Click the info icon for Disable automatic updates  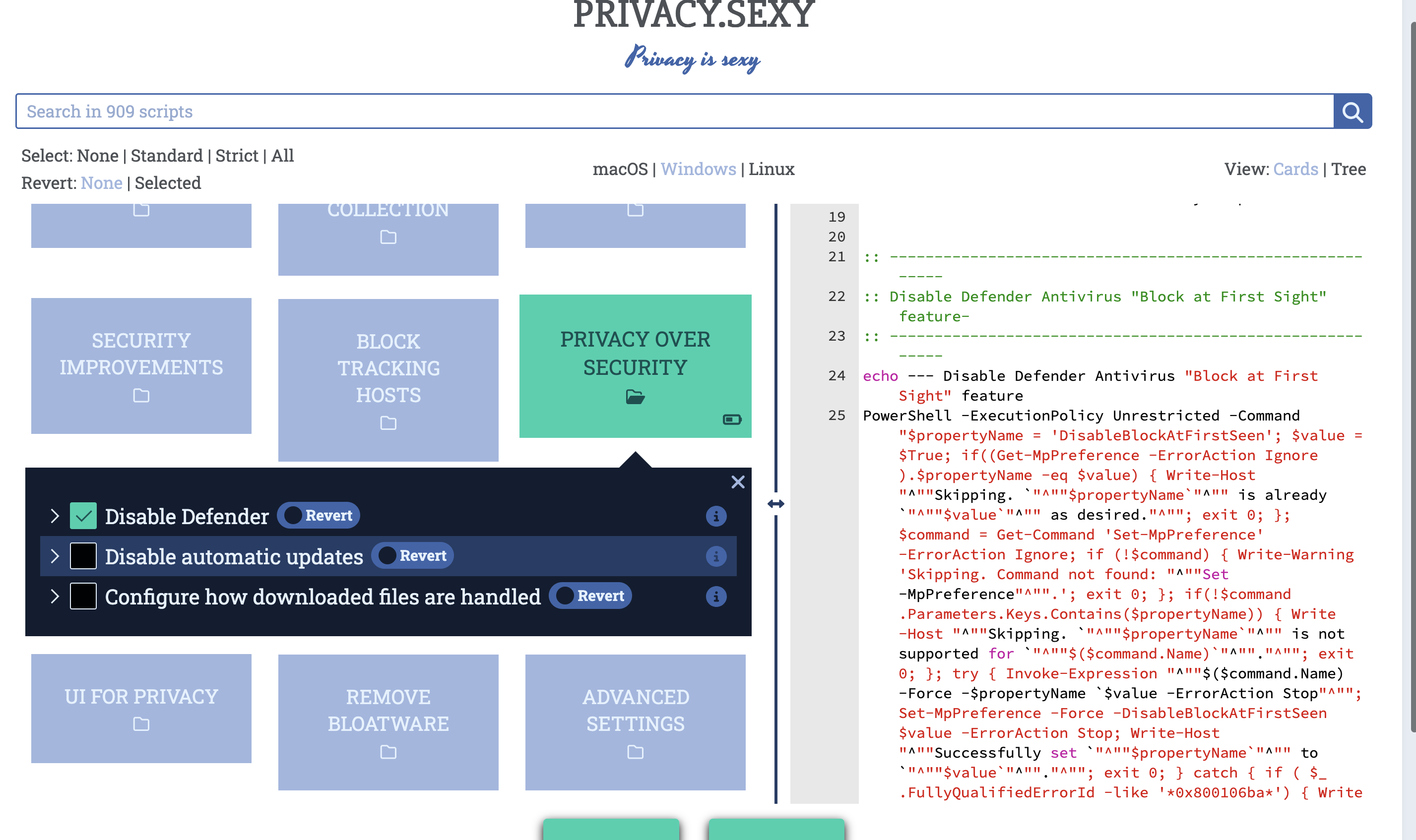(717, 556)
